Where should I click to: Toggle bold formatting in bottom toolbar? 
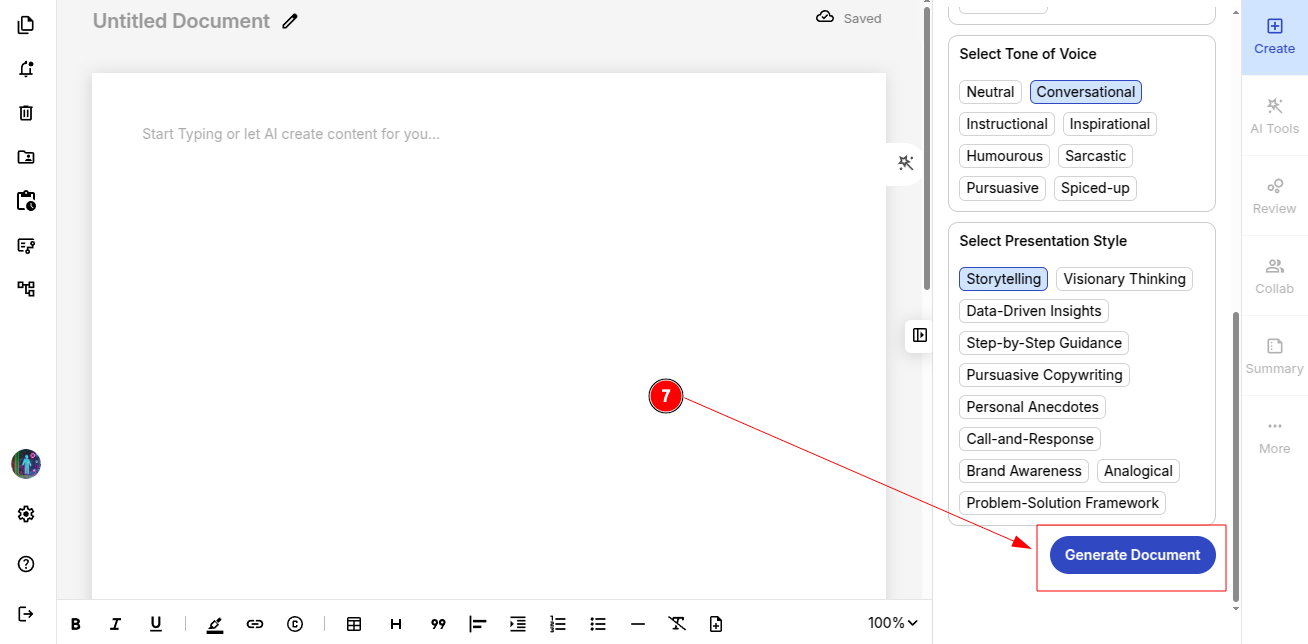coord(76,624)
